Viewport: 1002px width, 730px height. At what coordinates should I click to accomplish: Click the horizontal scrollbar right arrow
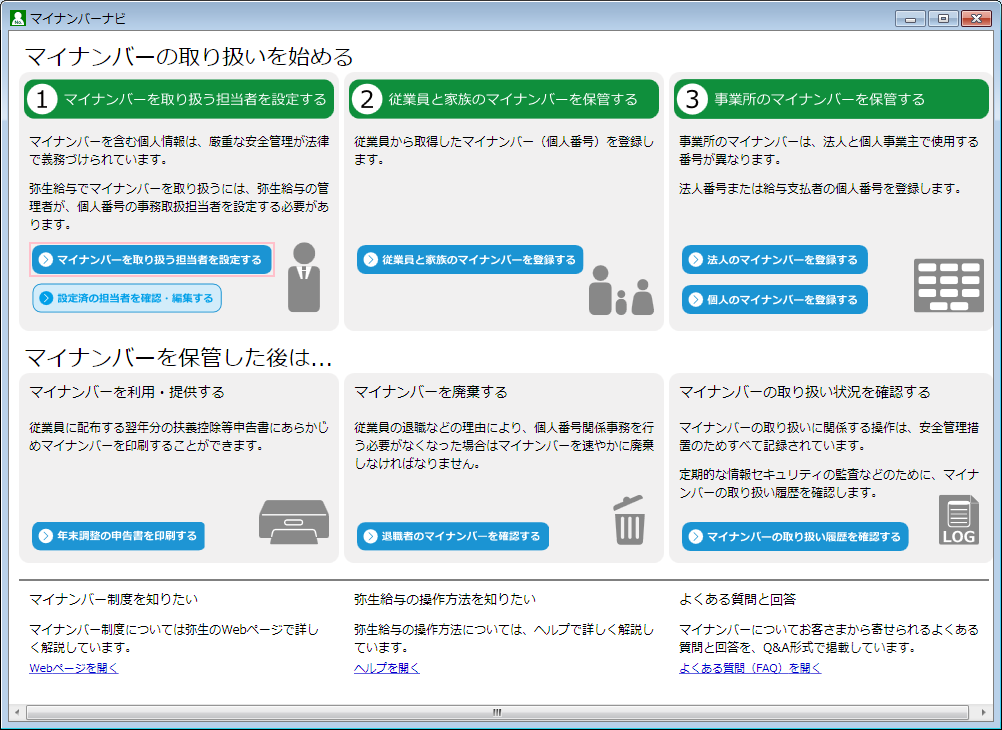tap(985, 712)
